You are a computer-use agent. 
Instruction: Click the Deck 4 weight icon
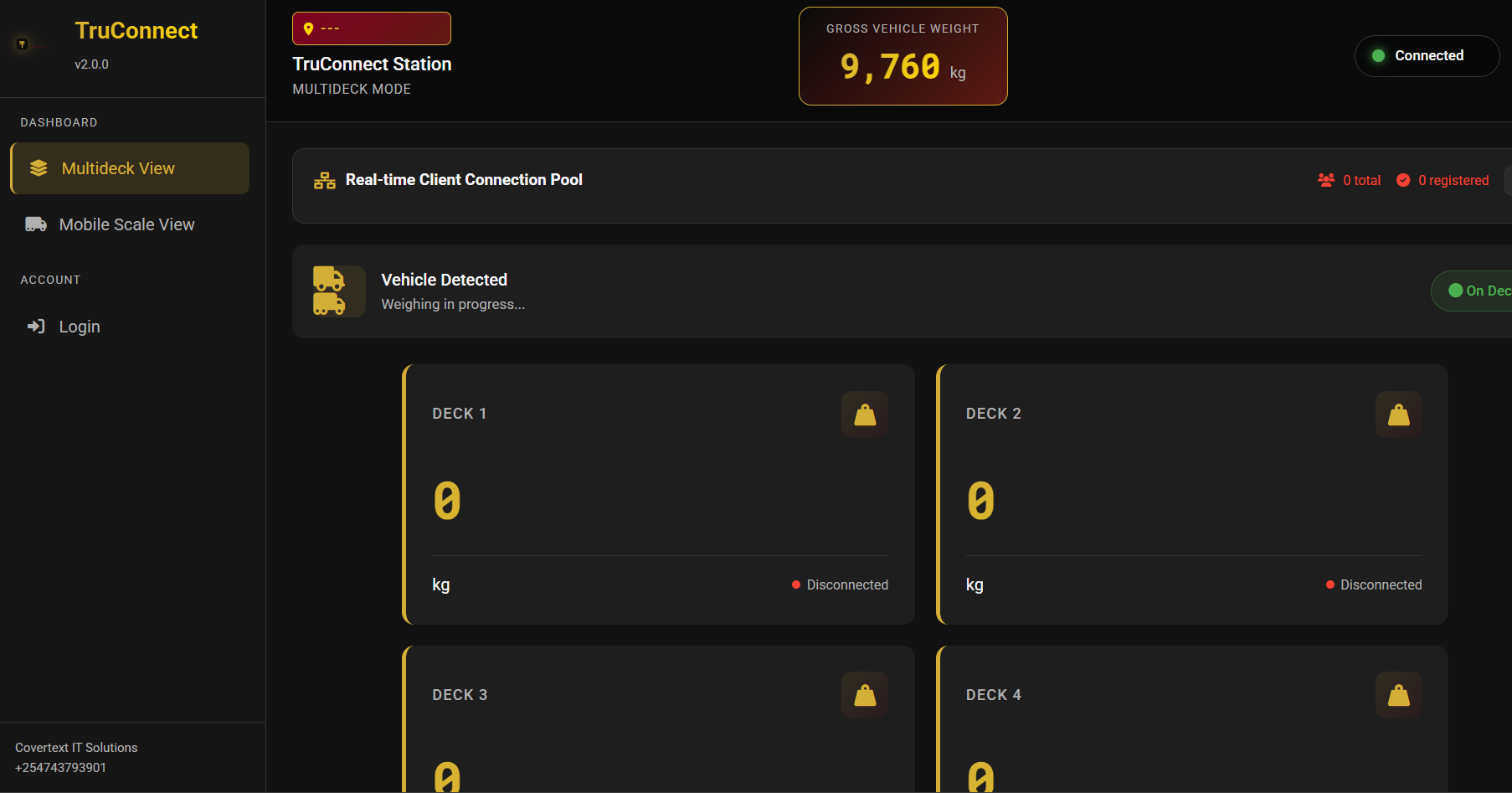click(1399, 695)
